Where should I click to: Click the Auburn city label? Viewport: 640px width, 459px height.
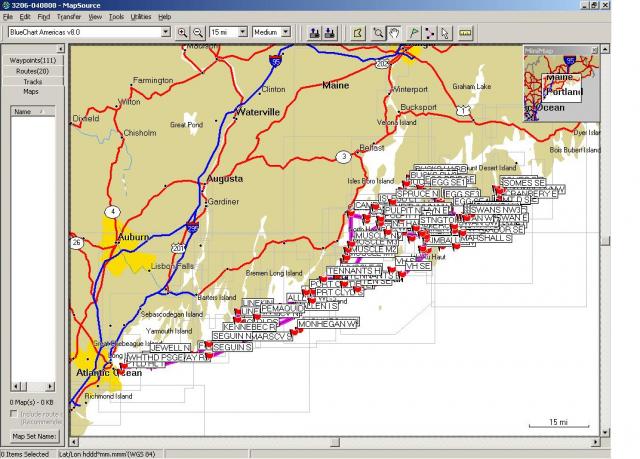pos(133,237)
